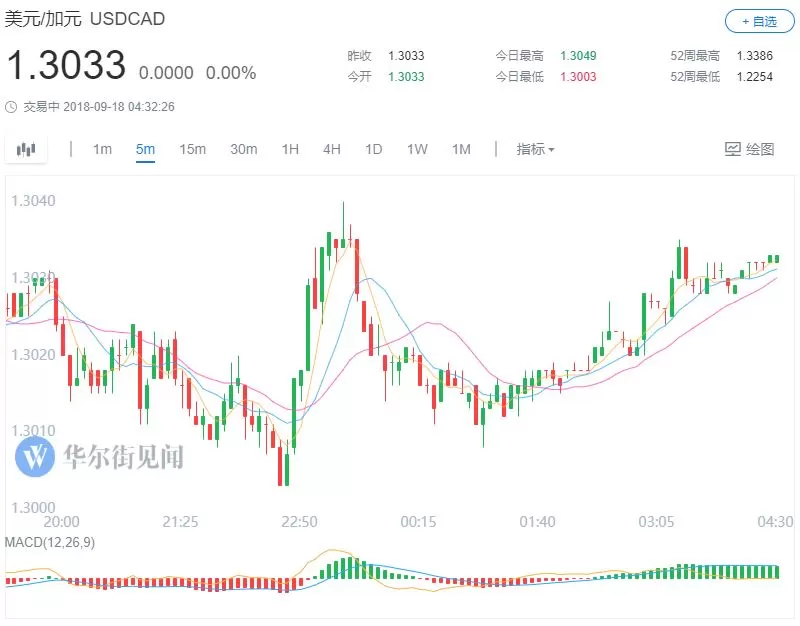Select the 1M monthly chart
Screen dimensions: 800x626
click(x=461, y=149)
